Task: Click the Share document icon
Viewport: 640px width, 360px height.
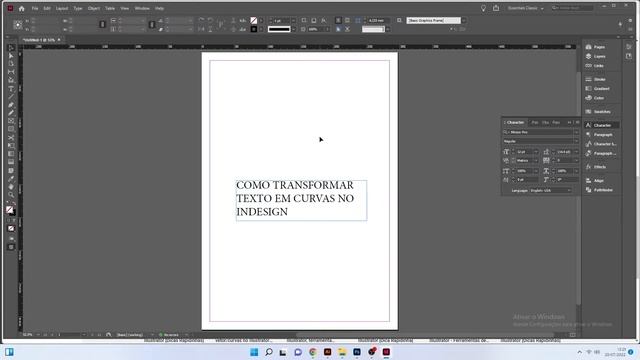Action: 496,8
